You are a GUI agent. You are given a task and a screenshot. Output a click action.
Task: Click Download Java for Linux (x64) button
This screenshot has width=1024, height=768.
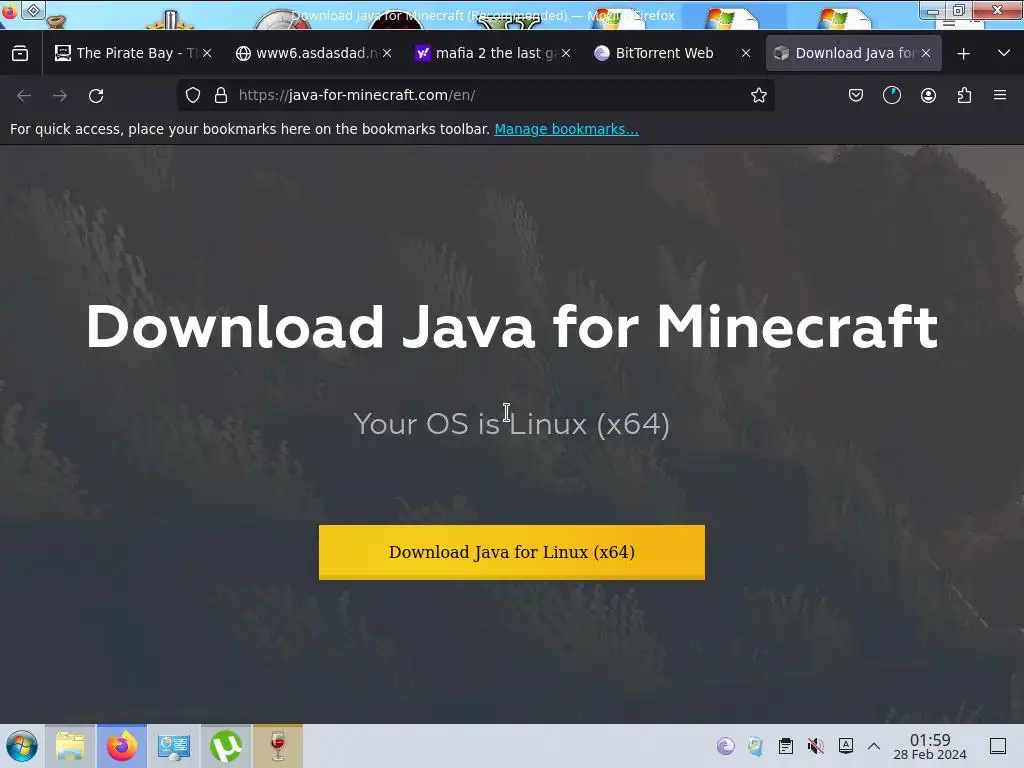click(511, 552)
